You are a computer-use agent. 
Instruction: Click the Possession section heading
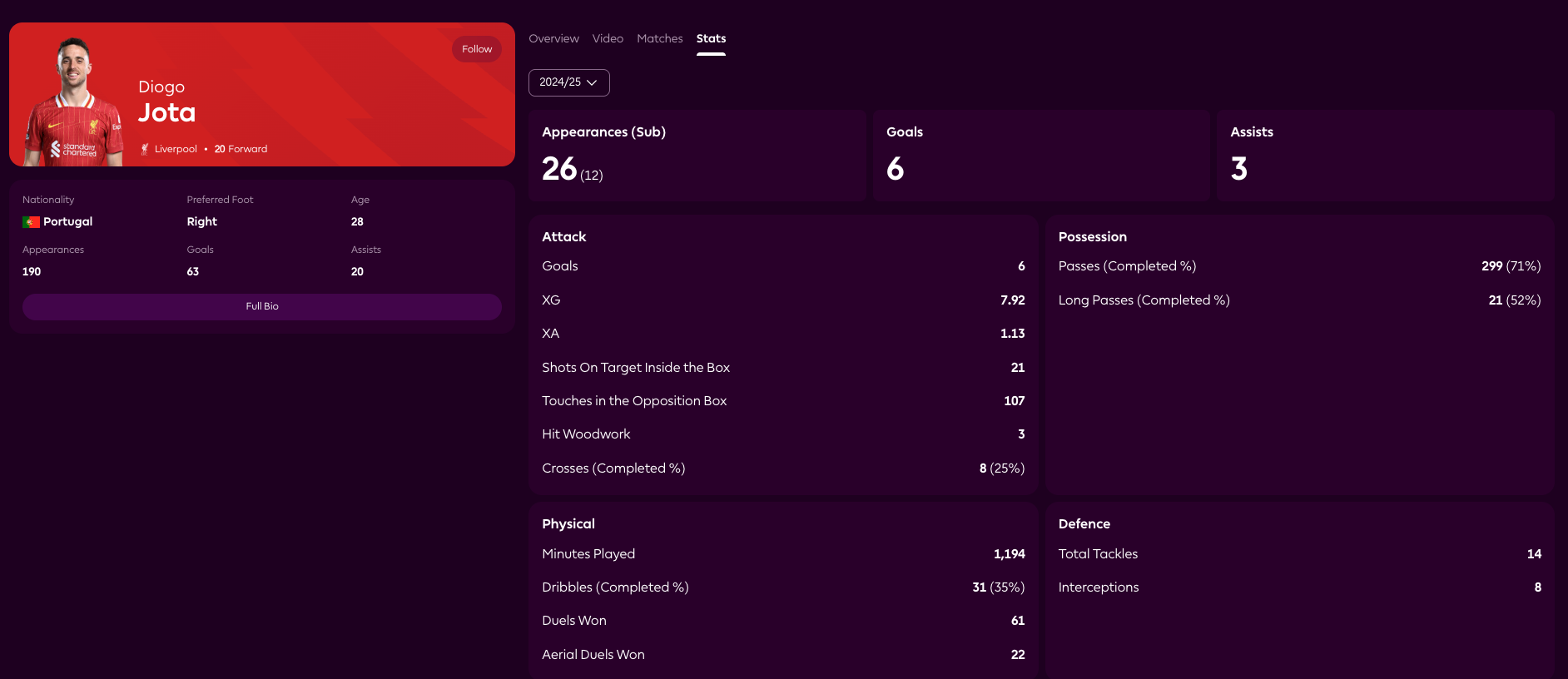(1092, 236)
